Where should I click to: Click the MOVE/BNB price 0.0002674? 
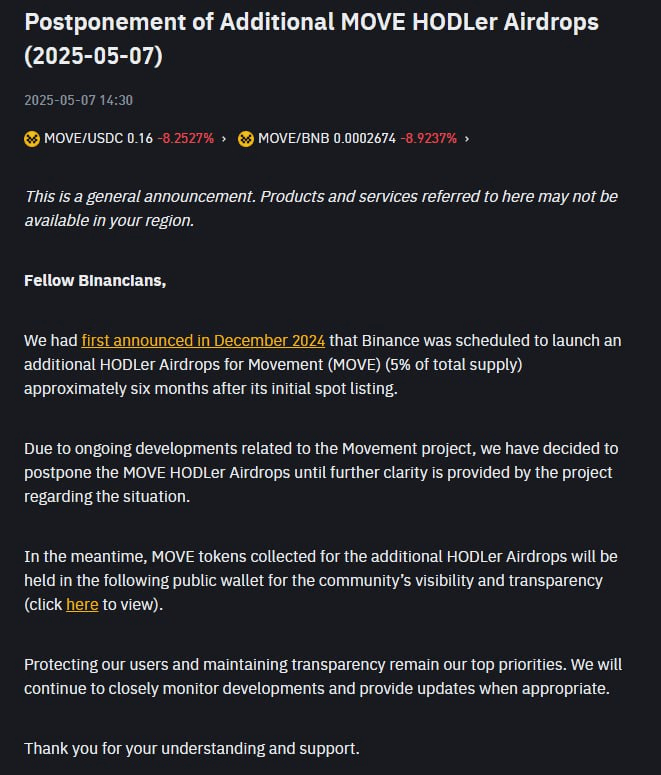pyautogui.click(x=365, y=138)
